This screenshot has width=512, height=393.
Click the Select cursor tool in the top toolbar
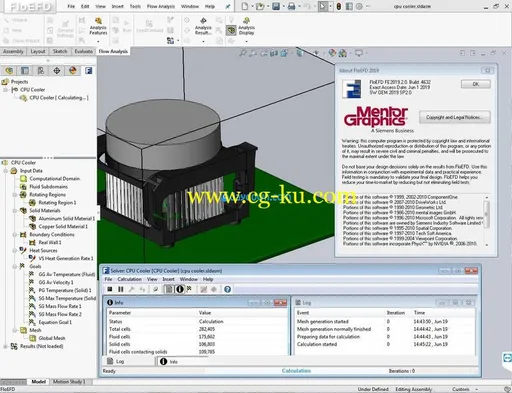click(323, 6)
